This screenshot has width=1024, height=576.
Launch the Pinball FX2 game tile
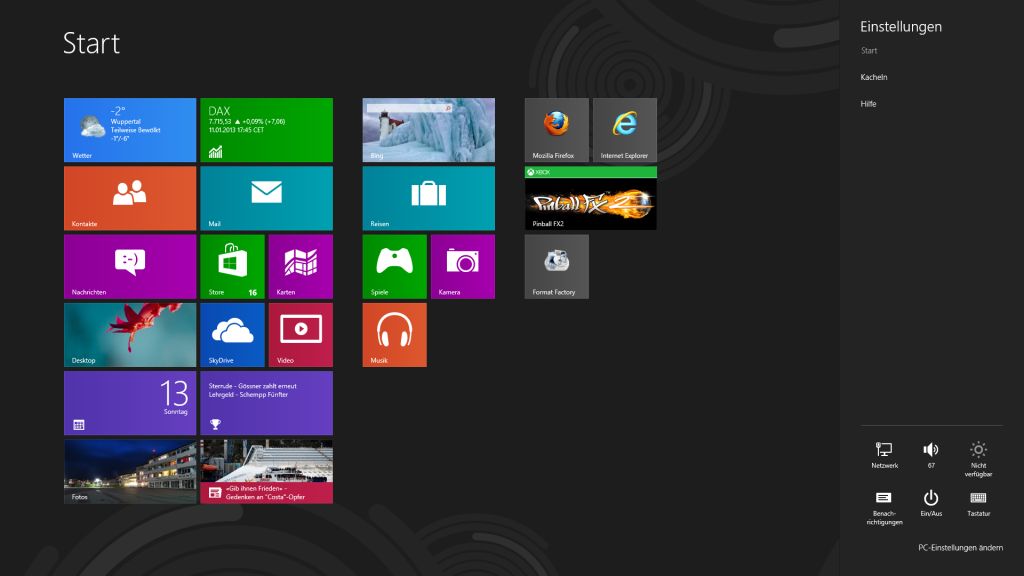click(x=590, y=198)
